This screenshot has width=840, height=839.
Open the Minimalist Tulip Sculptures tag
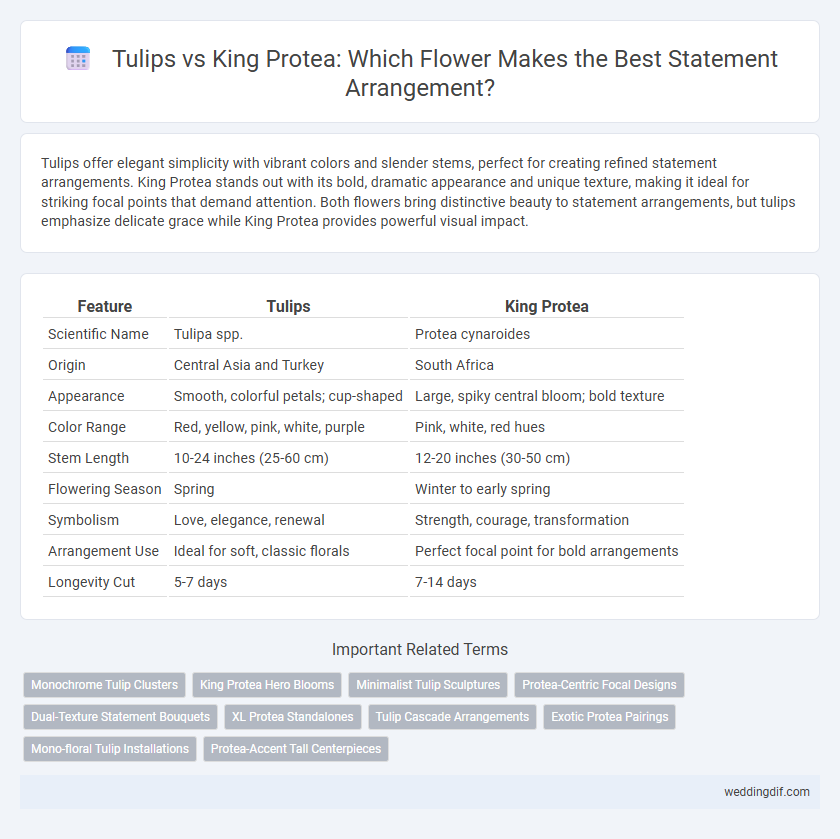pyautogui.click(x=428, y=685)
